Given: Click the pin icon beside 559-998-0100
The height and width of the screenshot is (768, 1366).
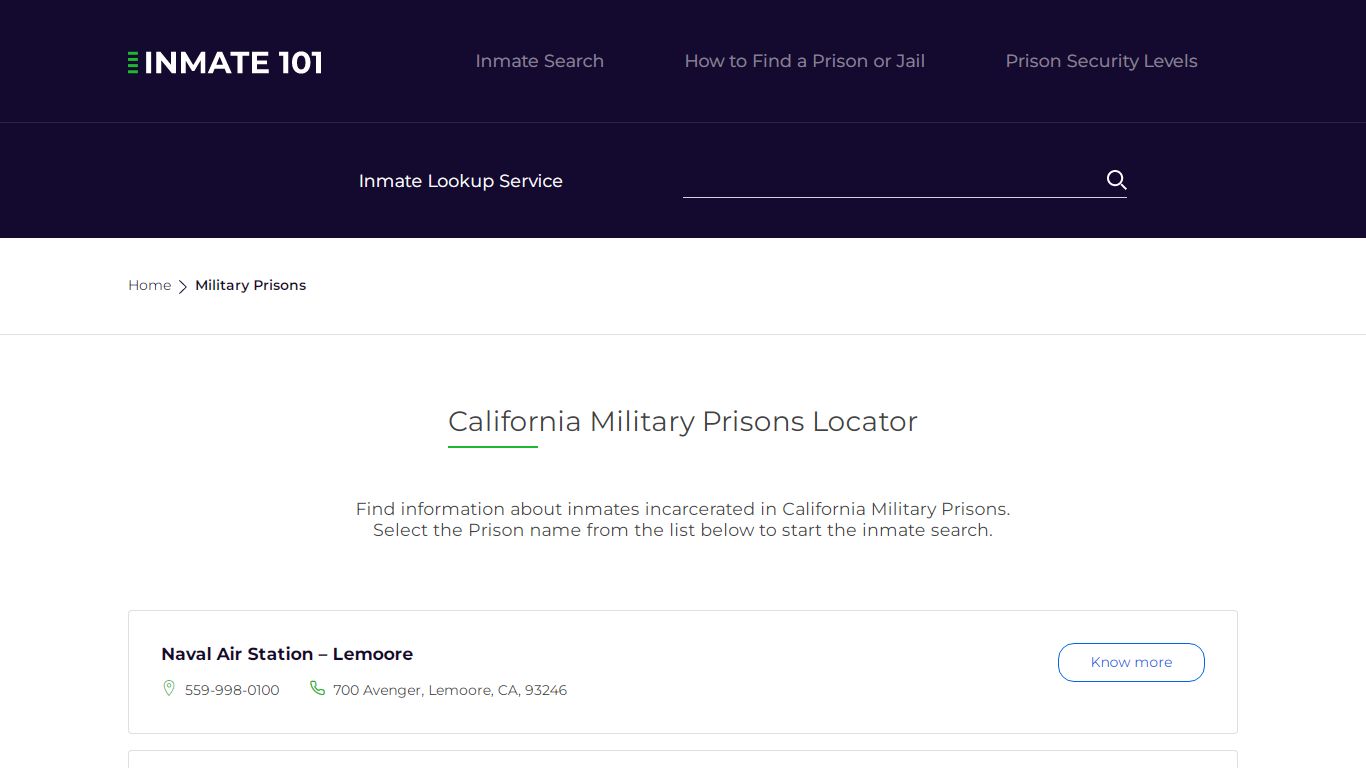Looking at the screenshot, I should click(169, 689).
